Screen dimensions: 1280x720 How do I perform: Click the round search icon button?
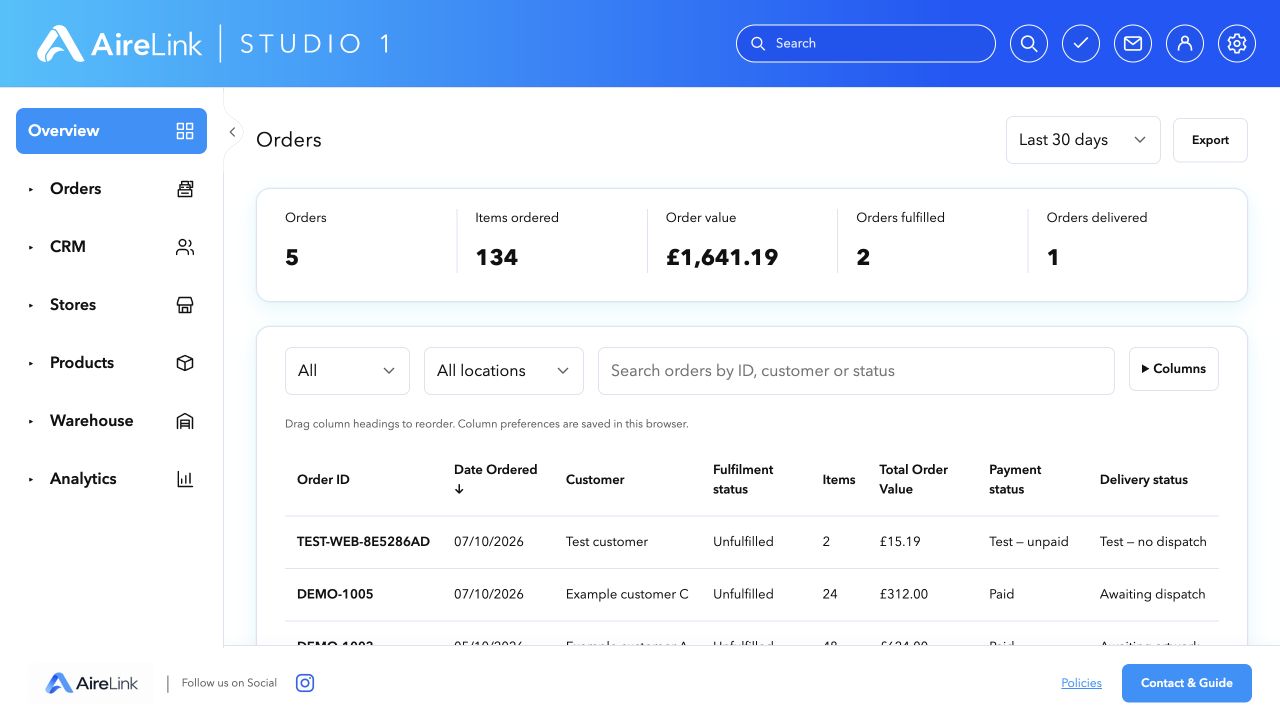[x=1029, y=44]
